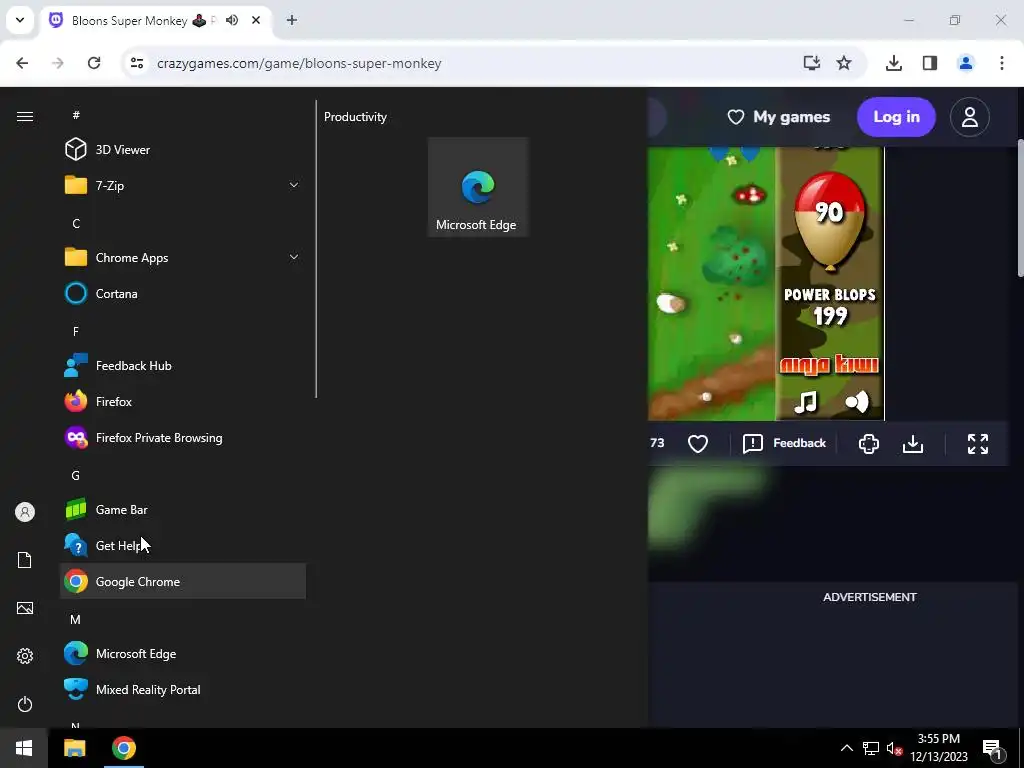The height and width of the screenshot is (768, 1024).
Task: Open Chrome downloads
Action: pyautogui.click(x=894, y=63)
